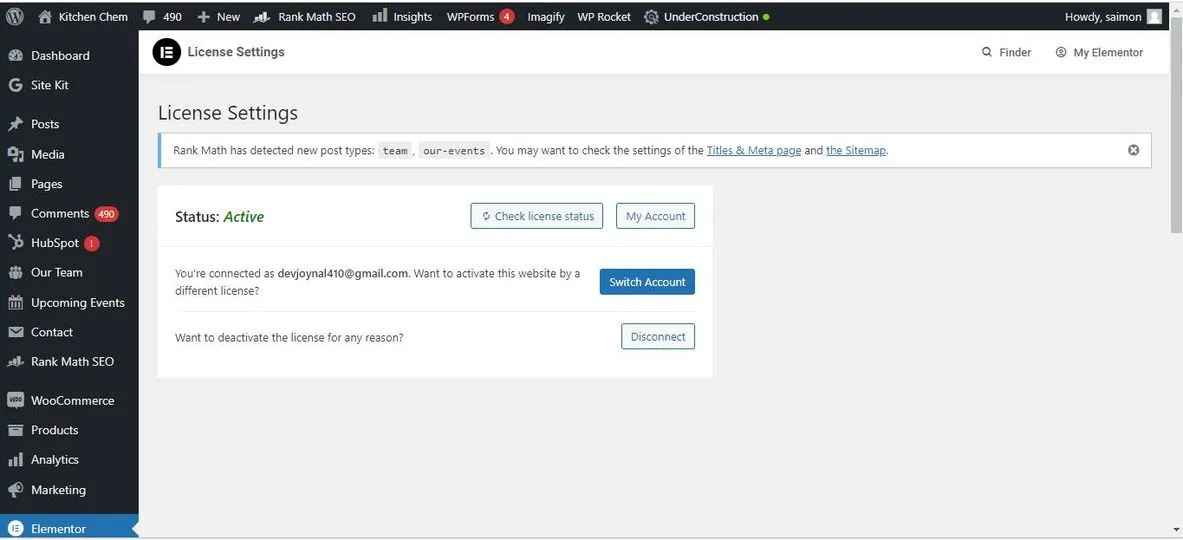Dismiss the Rank Math notice with the X icon
The height and width of the screenshot is (540, 1183).
point(1133,150)
